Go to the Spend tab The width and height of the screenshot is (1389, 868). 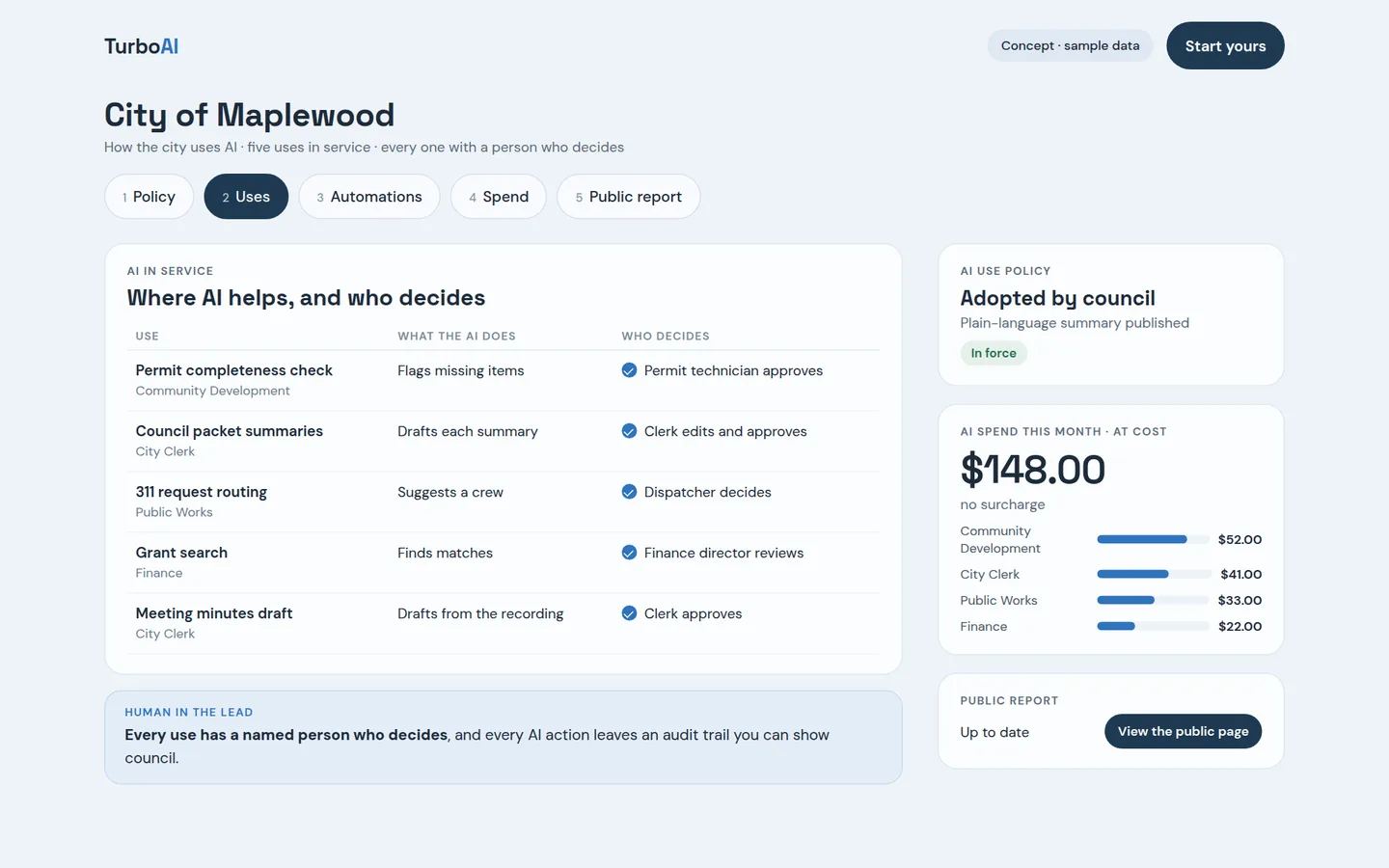coord(499,197)
